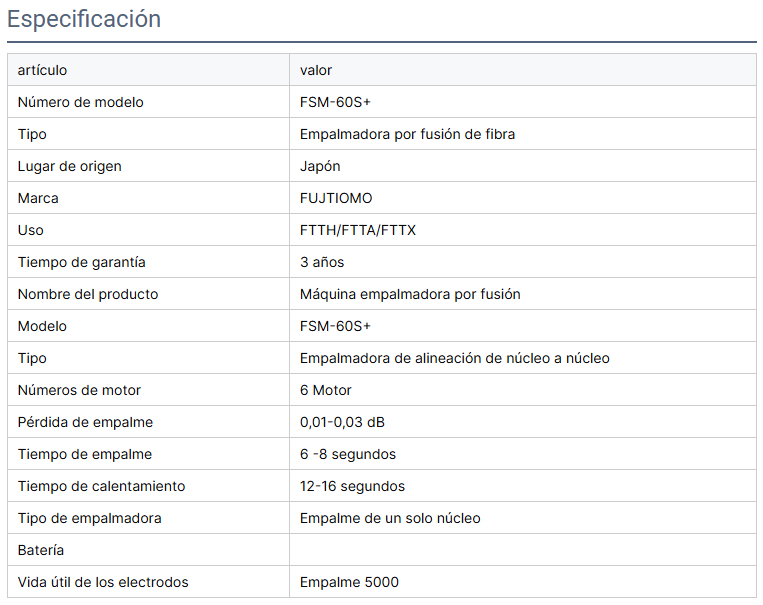Screen dimensions: 763x605
Task: Select the FUJTIOMO brand value
Action: (336, 198)
